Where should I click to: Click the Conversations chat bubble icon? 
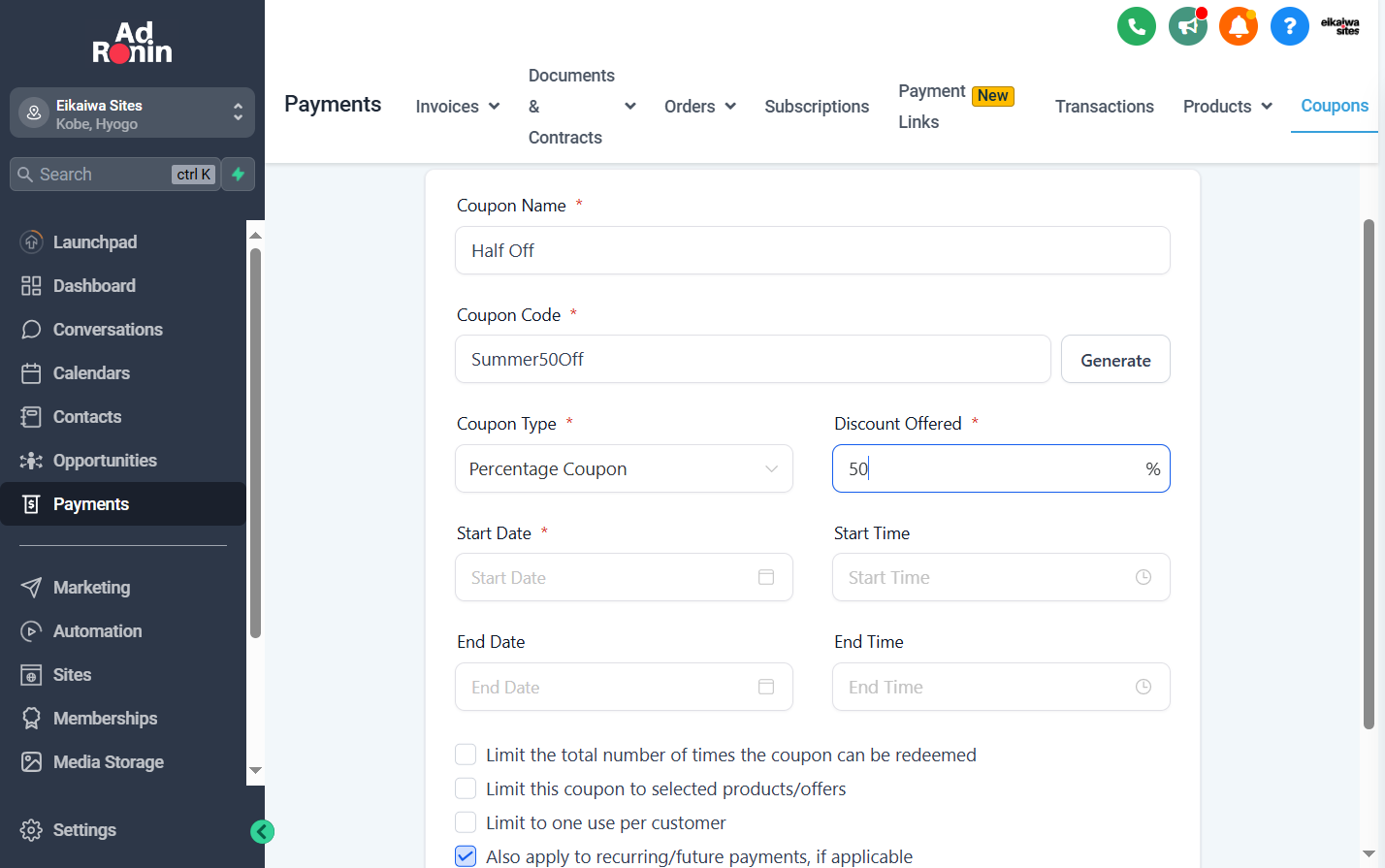(31, 330)
